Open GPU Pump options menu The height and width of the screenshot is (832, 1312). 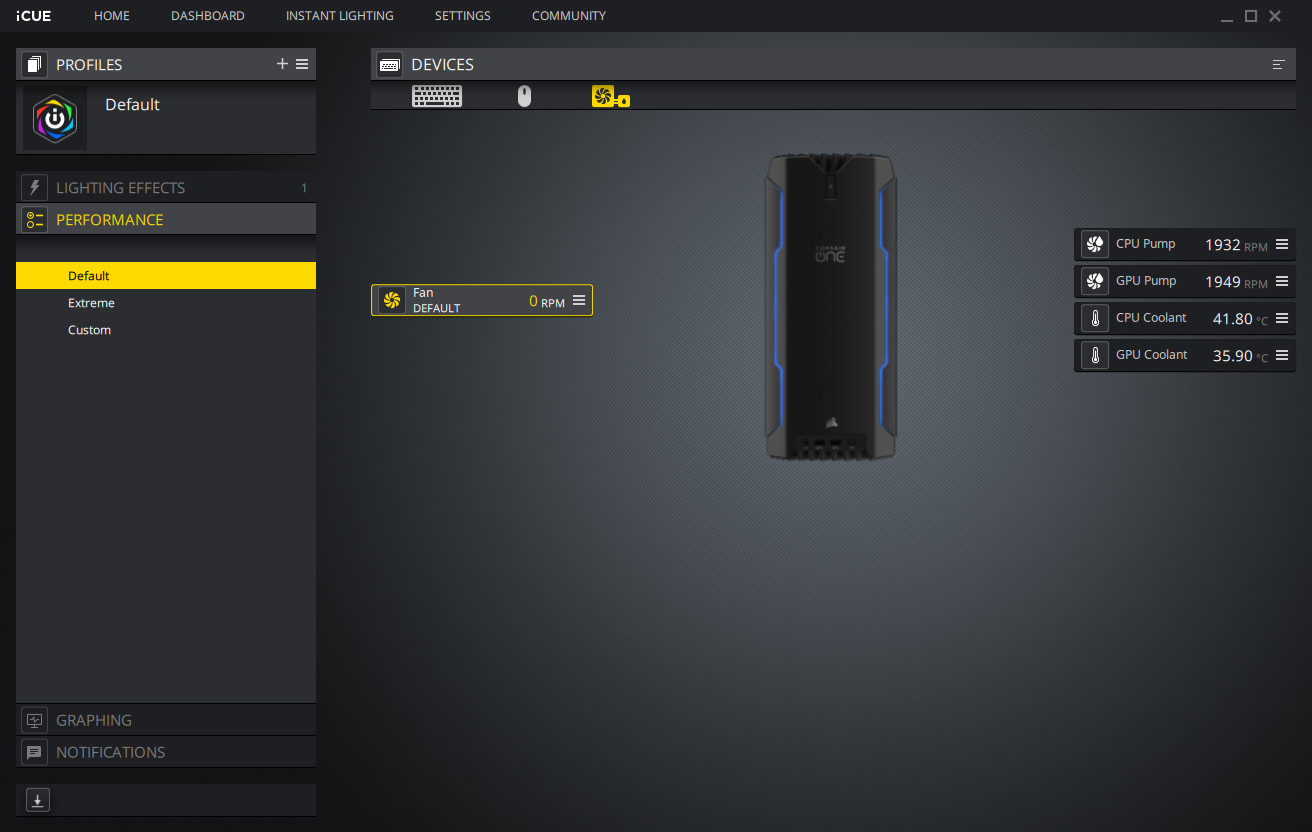(x=1282, y=281)
